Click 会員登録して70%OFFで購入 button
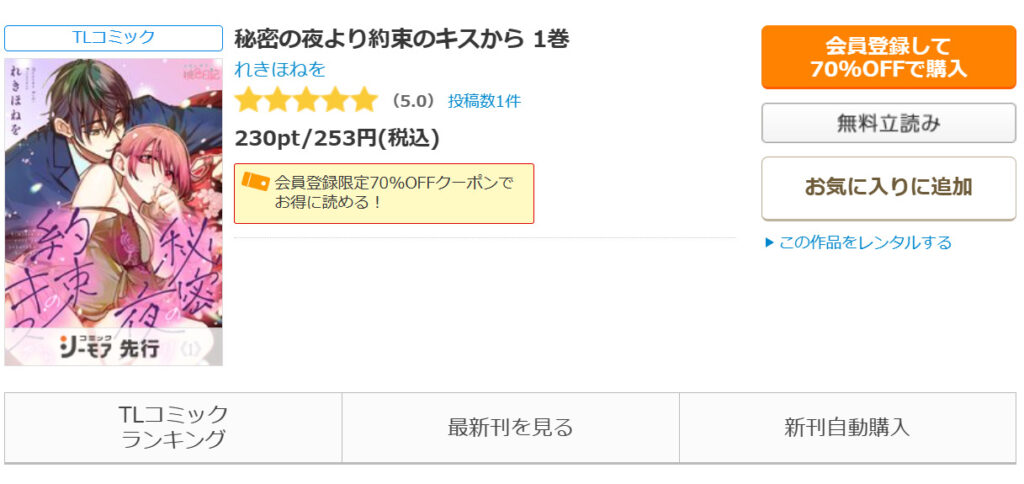The height and width of the screenshot is (484, 1024). [888, 57]
